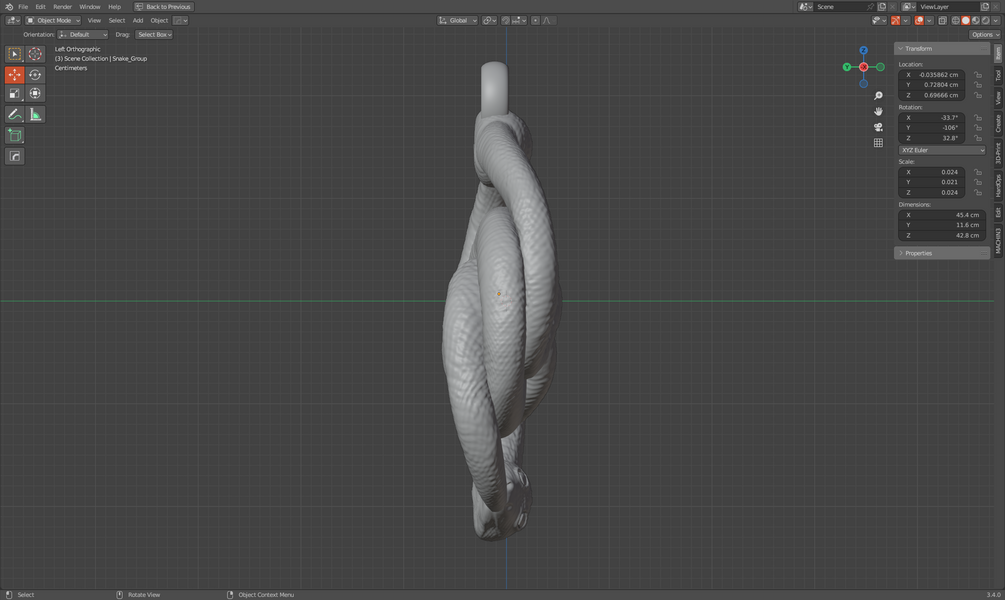Open the editor type dropdown

pyautogui.click(x=13, y=21)
